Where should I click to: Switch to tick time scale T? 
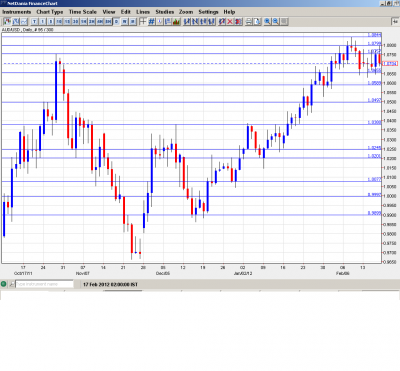click(x=34, y=22)
